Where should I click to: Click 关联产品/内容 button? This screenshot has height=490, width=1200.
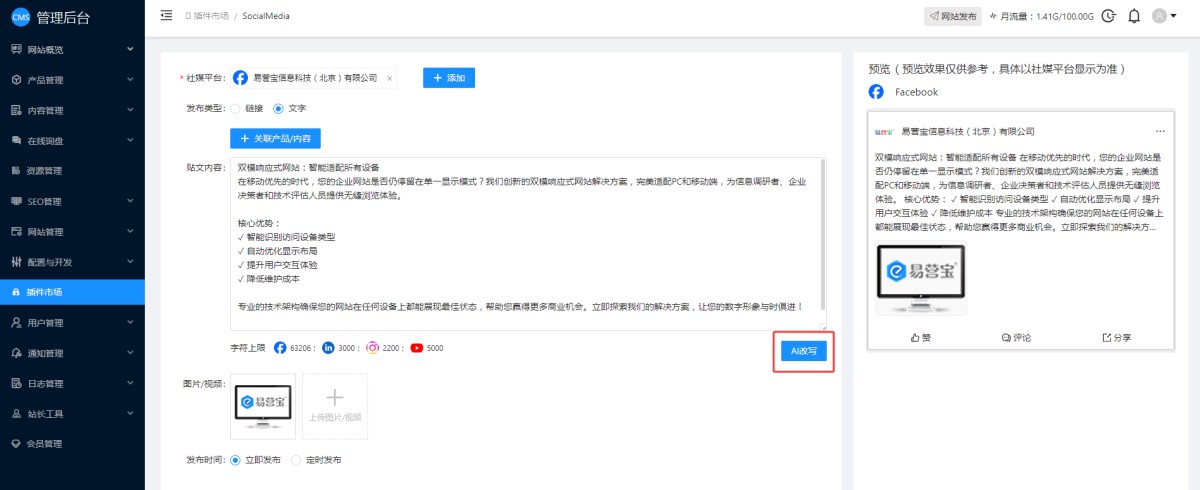[275, 138]
